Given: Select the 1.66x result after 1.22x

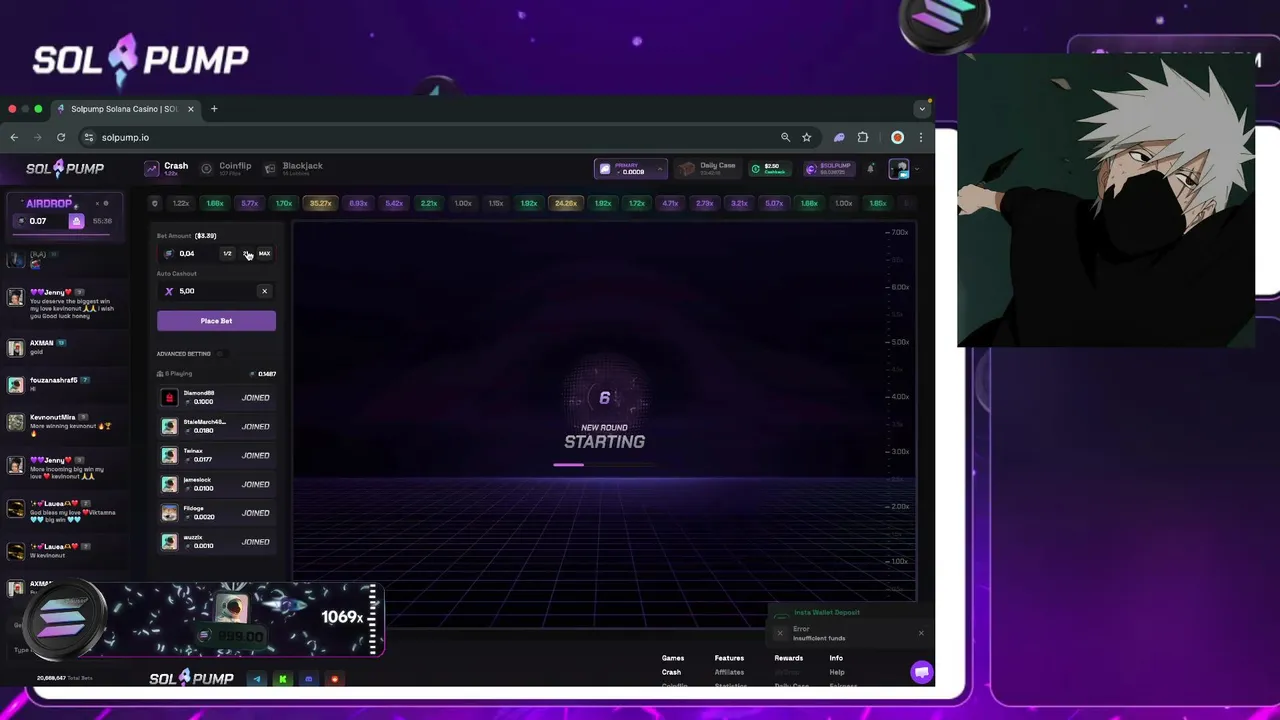Looking at the screenshot, I should (215, 203).
